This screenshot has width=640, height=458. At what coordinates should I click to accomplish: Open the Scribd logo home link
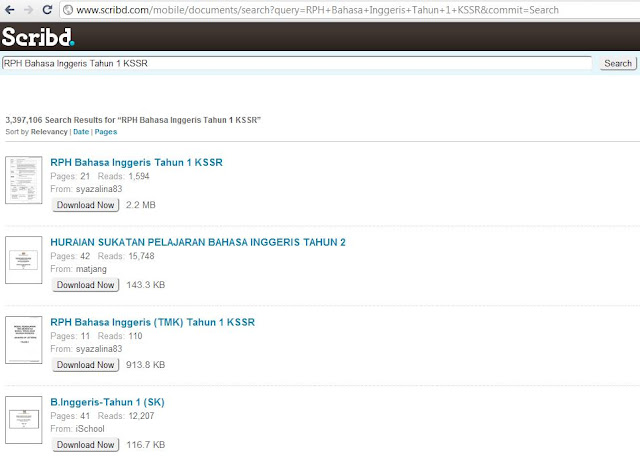click(x=38, y=37)
